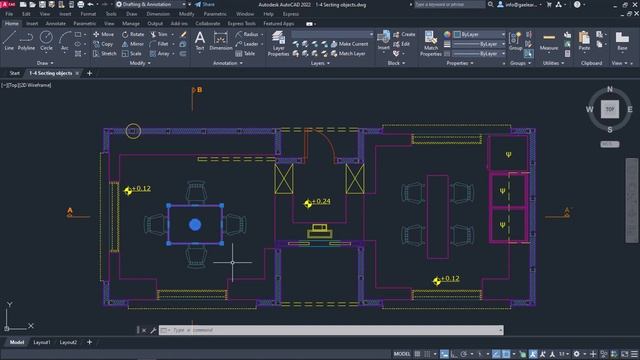Click the Insert block icon
The width and height of the screenshot is (640, 360).
click(383, 41)
